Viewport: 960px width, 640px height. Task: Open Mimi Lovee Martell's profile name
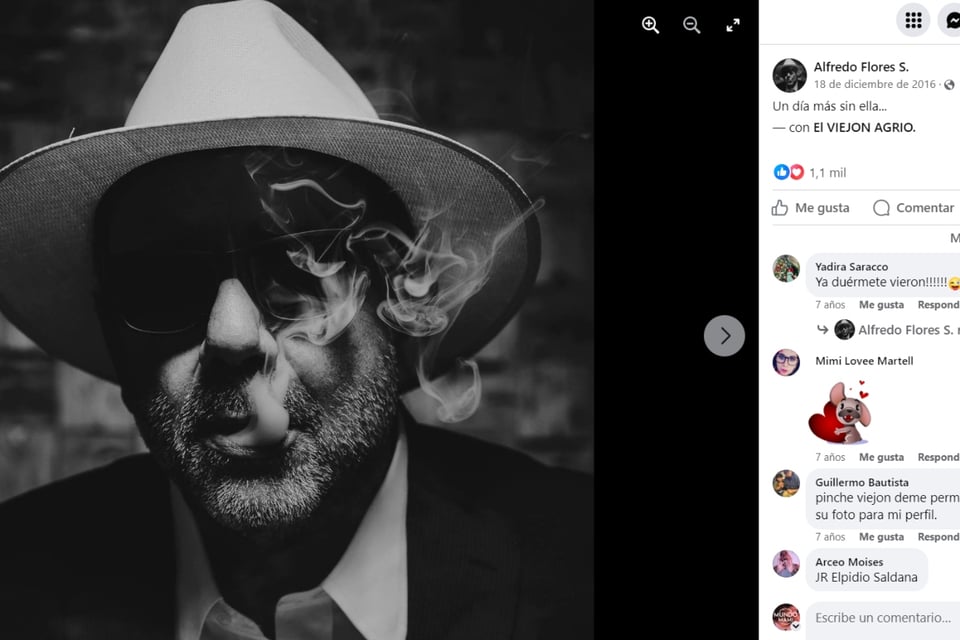click(x=864, y=361)
